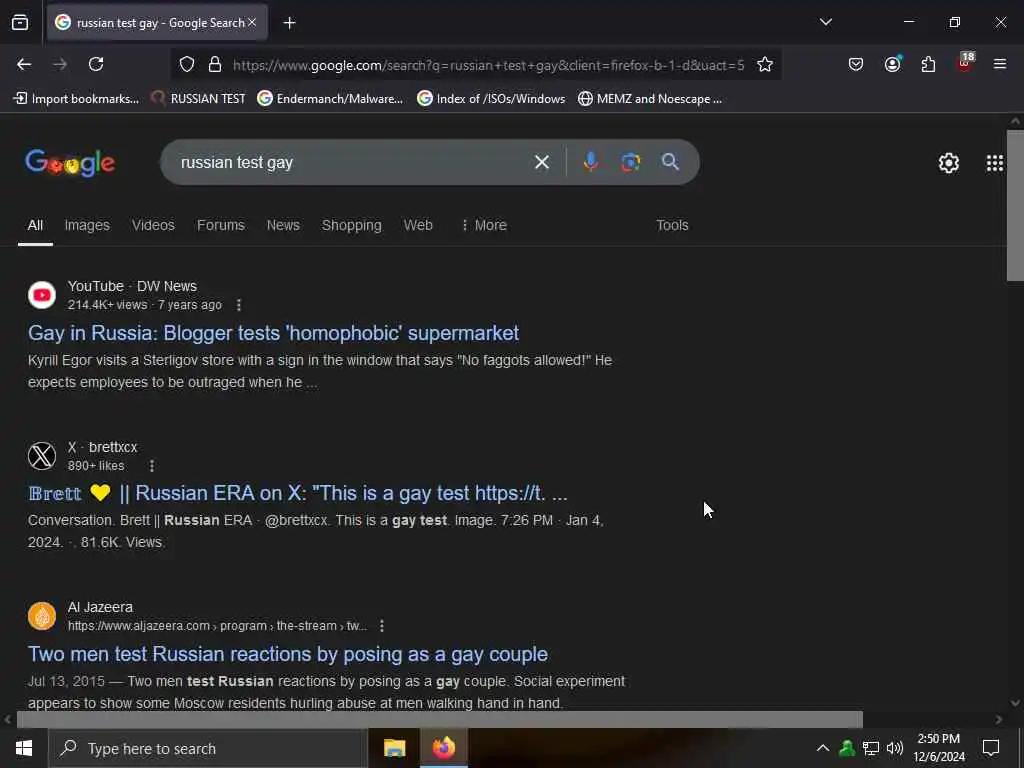1024x768 pixels.
Task: Click the YouTube result favicon
Action: click(42, 295)
